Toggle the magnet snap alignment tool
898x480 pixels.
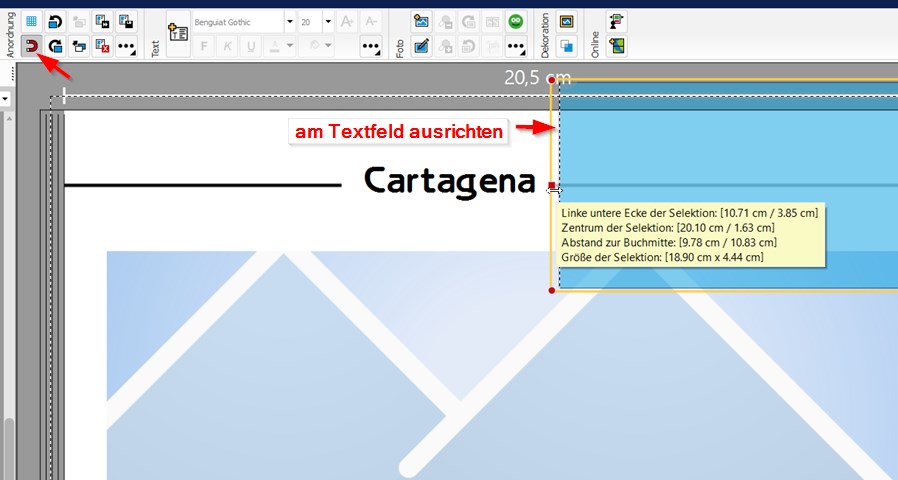32,46
